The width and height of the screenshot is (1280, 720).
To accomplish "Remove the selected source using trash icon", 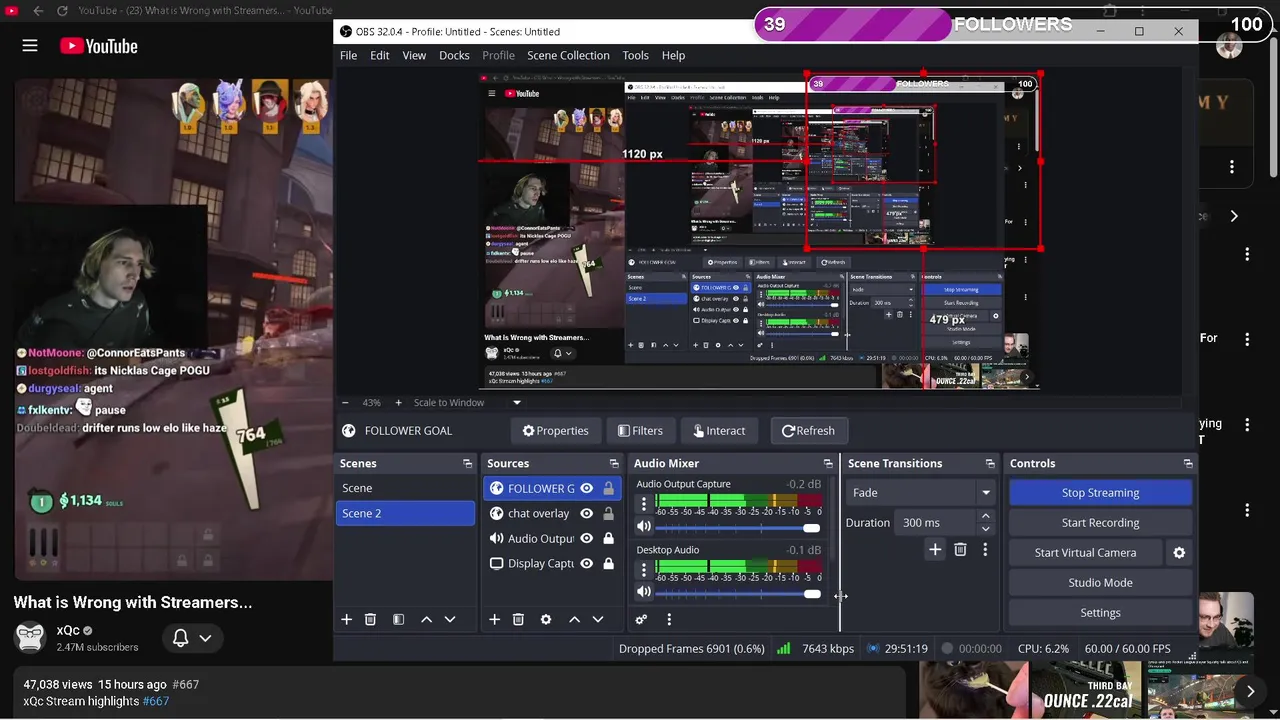I will pyautogui.click(x=518, y=619).
